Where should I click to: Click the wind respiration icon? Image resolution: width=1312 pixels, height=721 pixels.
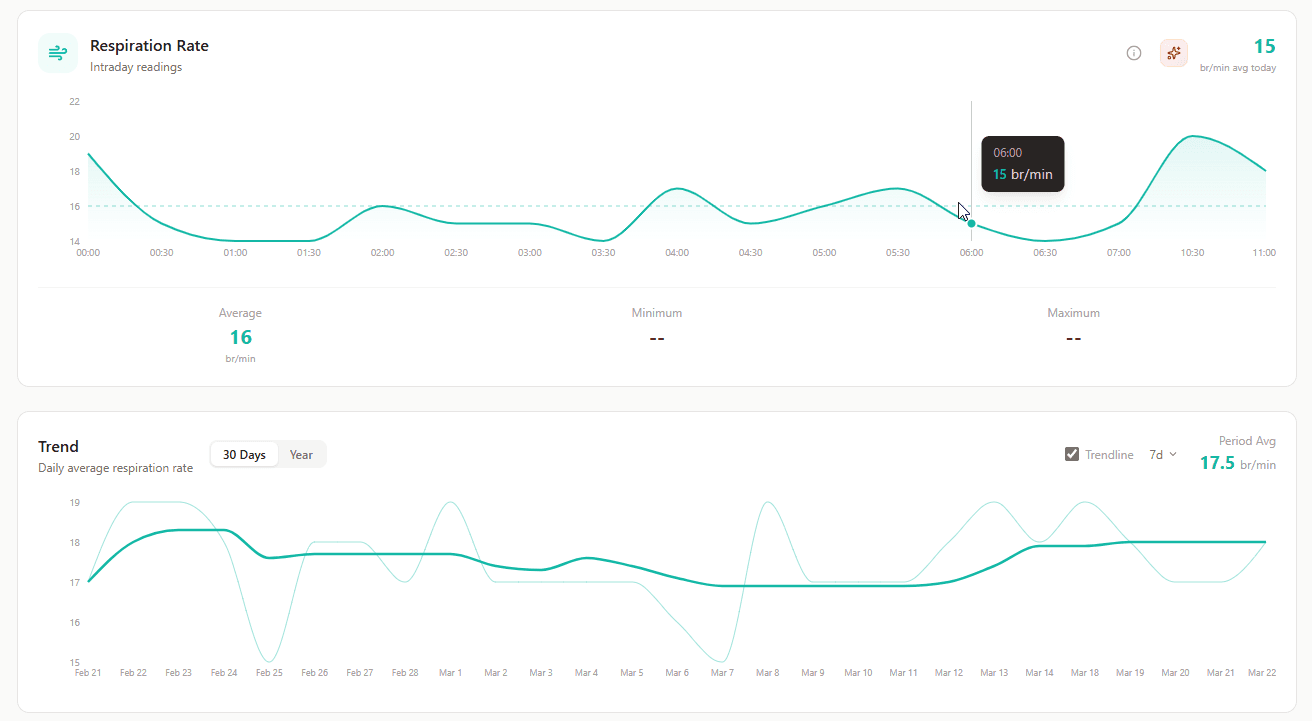(58, 53)
